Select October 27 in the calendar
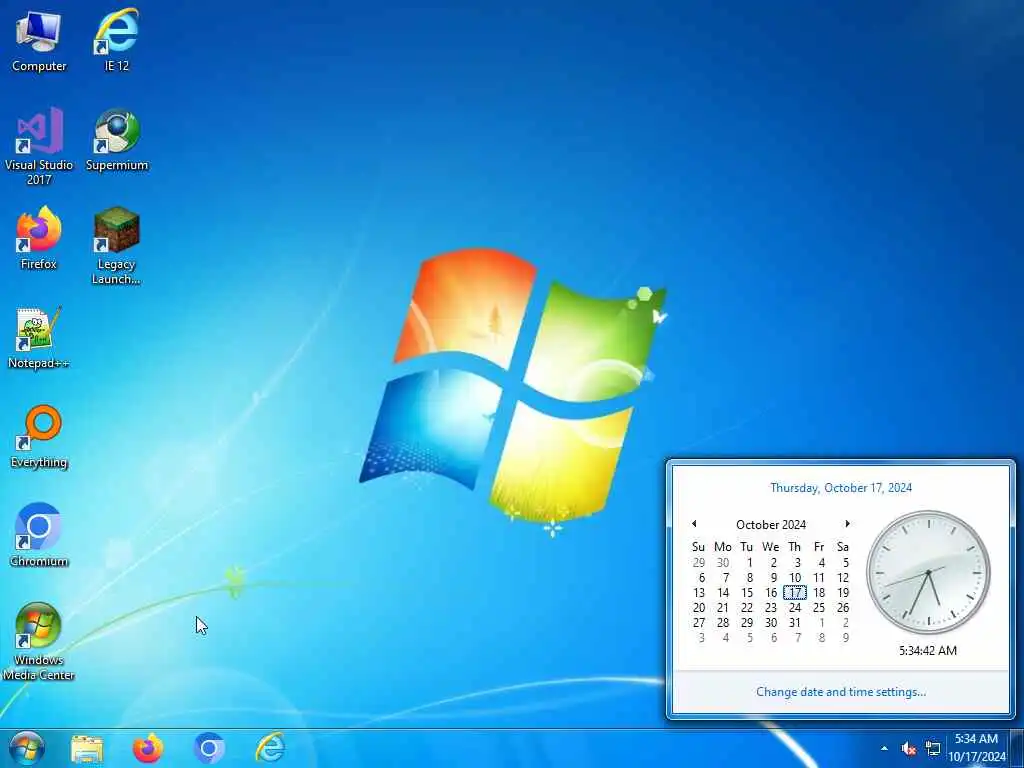 pos(699,622)
